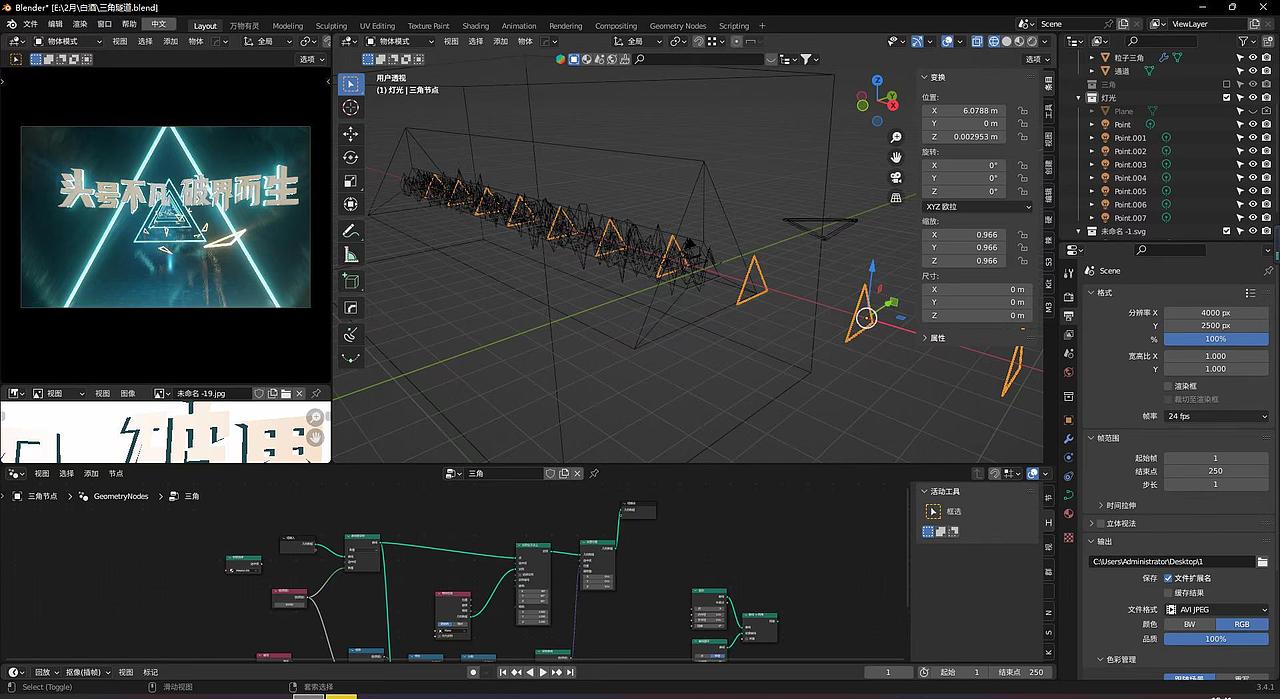1280x699 pixels.
Task: Select the Add Cube tool
Action: 351,282
